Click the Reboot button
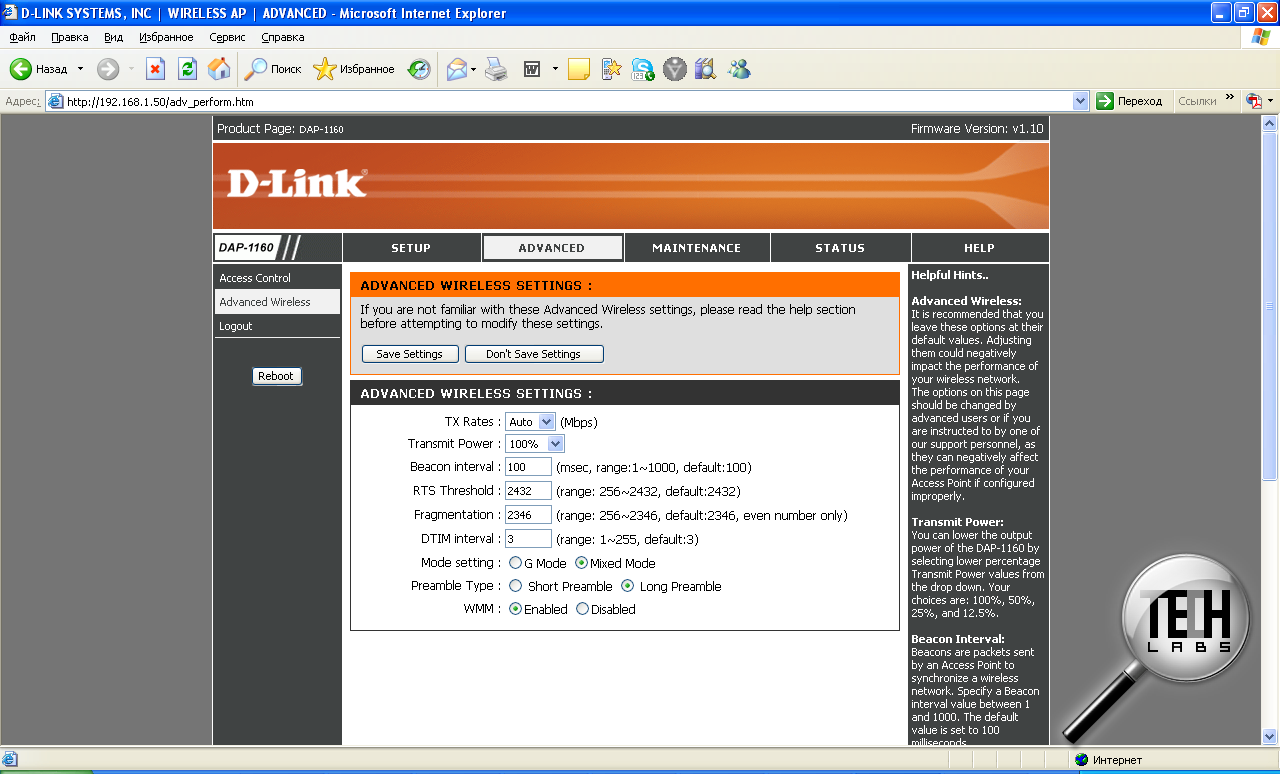 276,376
